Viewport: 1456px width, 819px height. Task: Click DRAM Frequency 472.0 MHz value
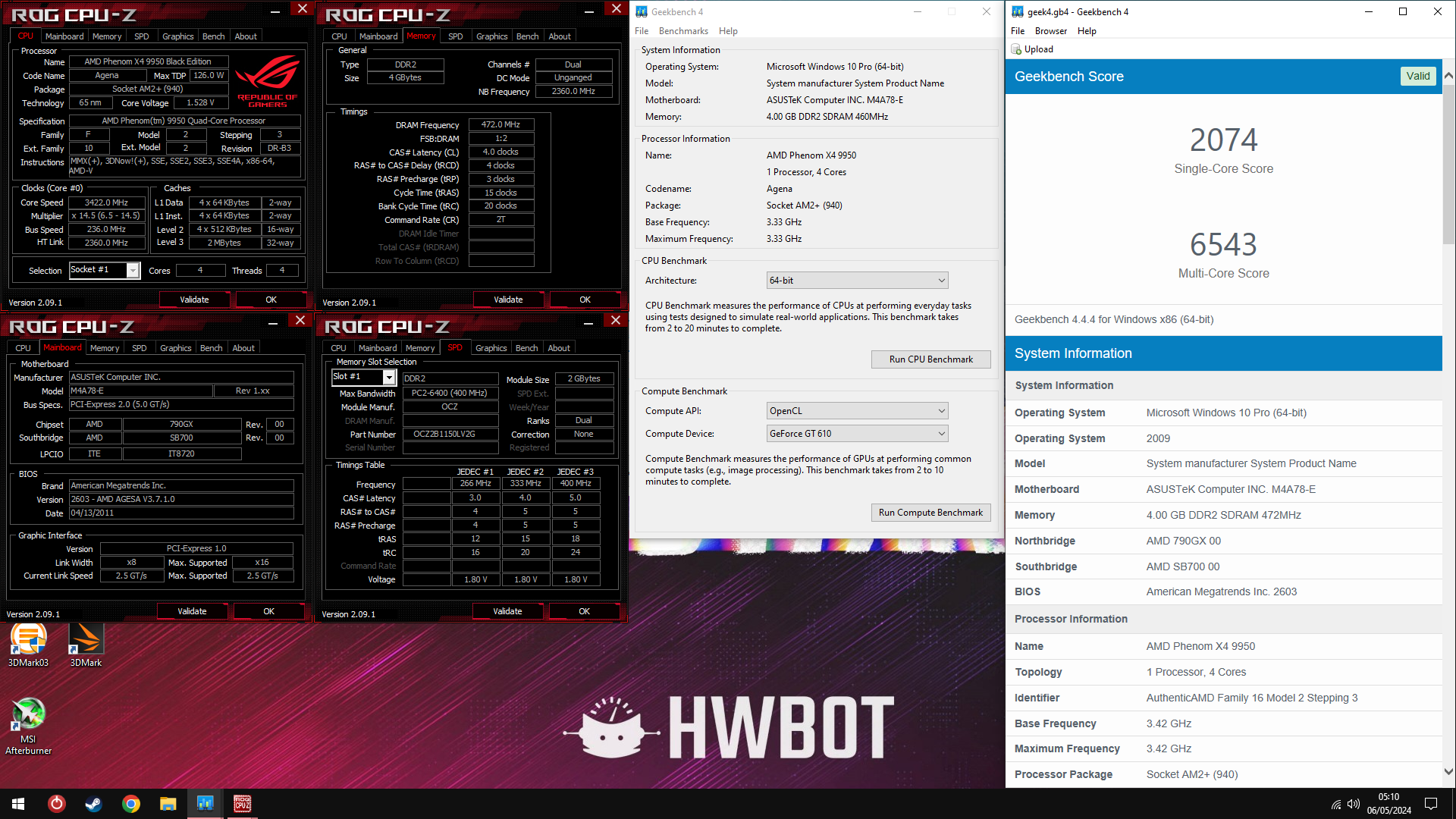coord(501,124)
